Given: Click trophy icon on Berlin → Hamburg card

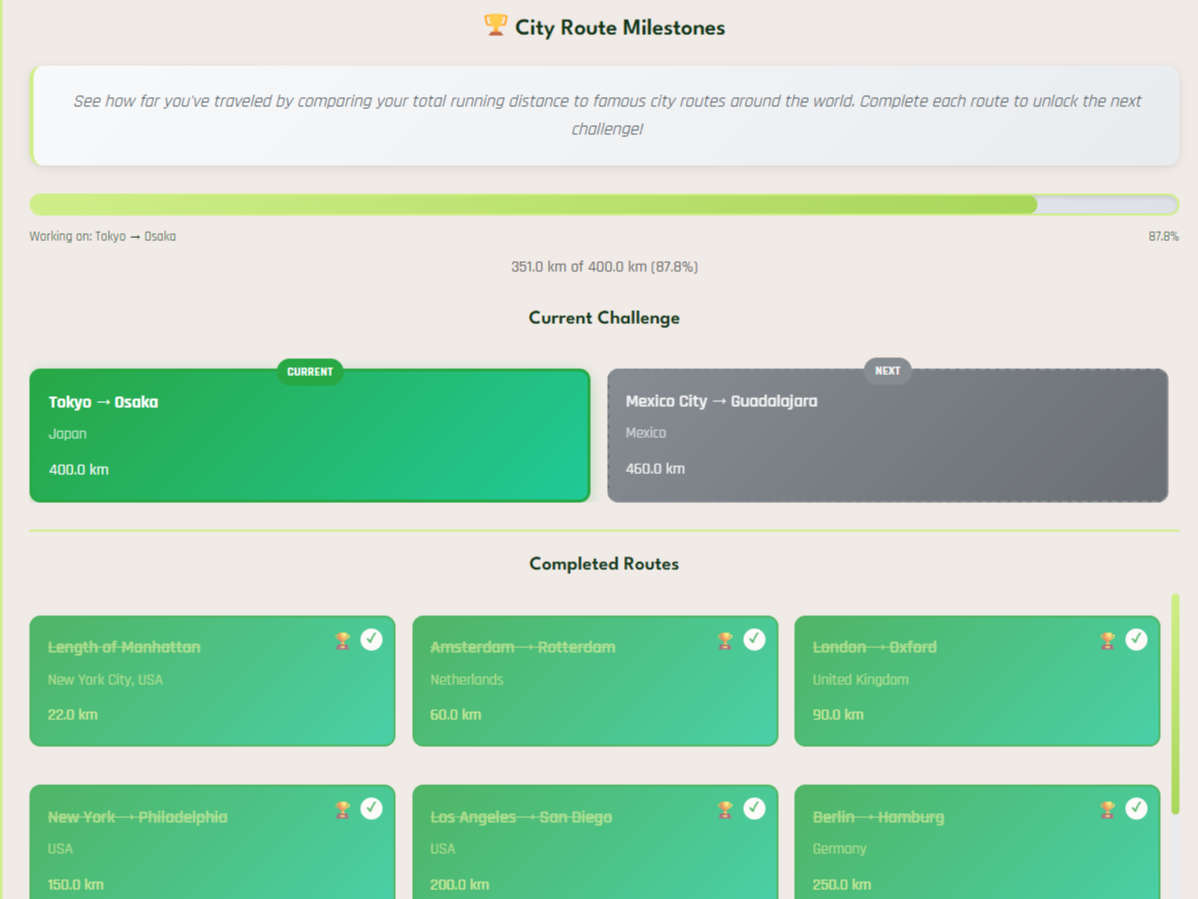Looking at the screenshot, I should pyautogui.click(x=1108, y=809).
